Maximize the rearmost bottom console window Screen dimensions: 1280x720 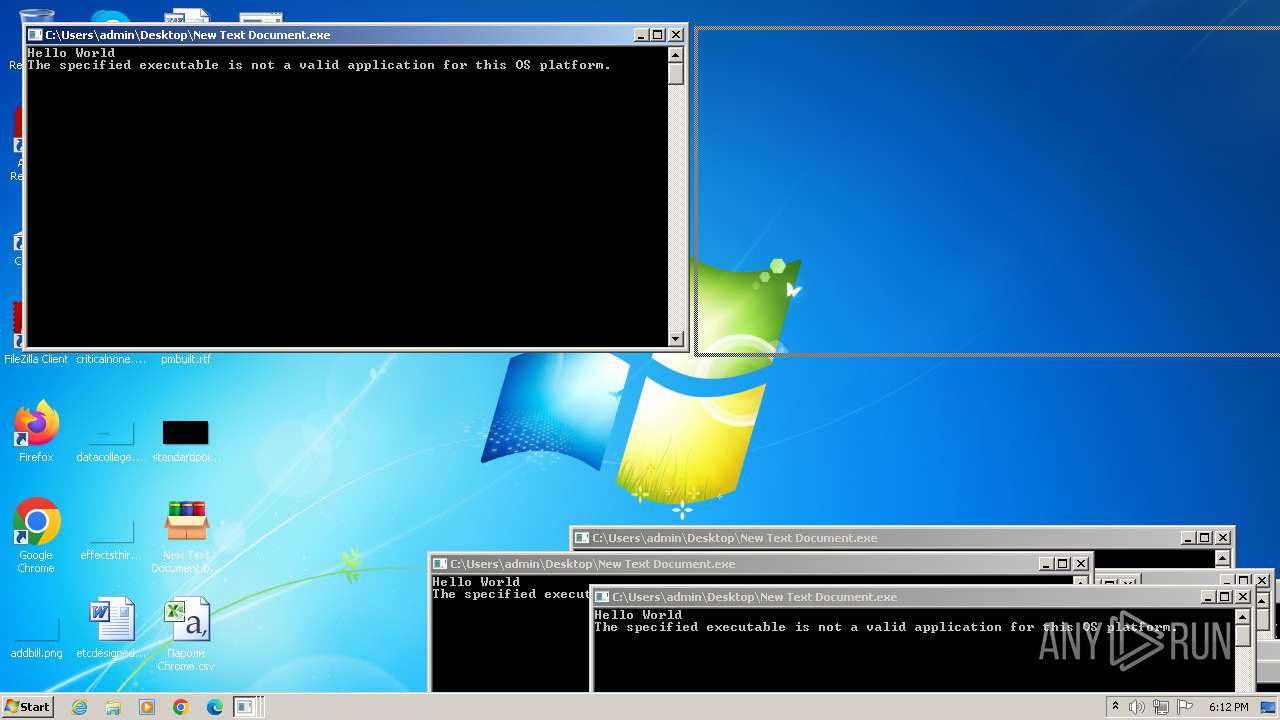coord(1205,538)
